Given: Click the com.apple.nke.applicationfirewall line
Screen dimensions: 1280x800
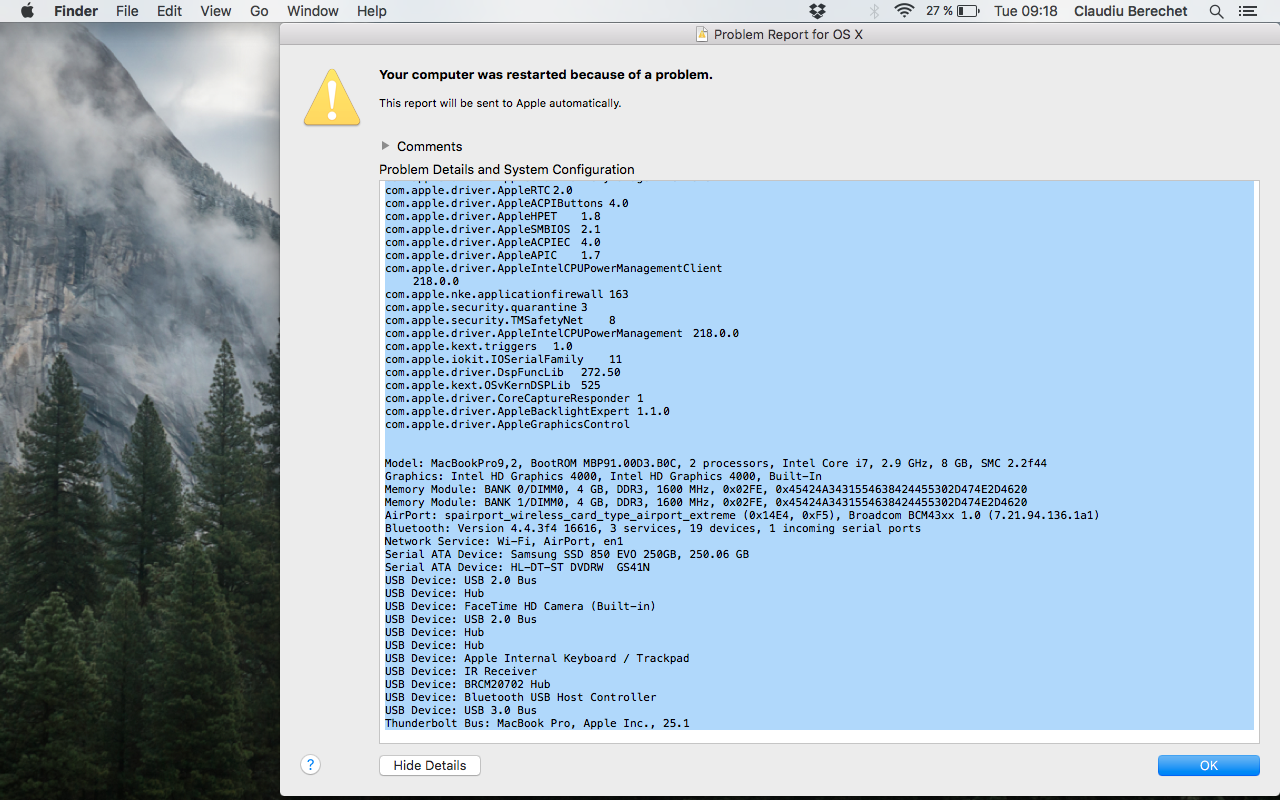Looking at the screenshot, I should [x=507, y=294].
